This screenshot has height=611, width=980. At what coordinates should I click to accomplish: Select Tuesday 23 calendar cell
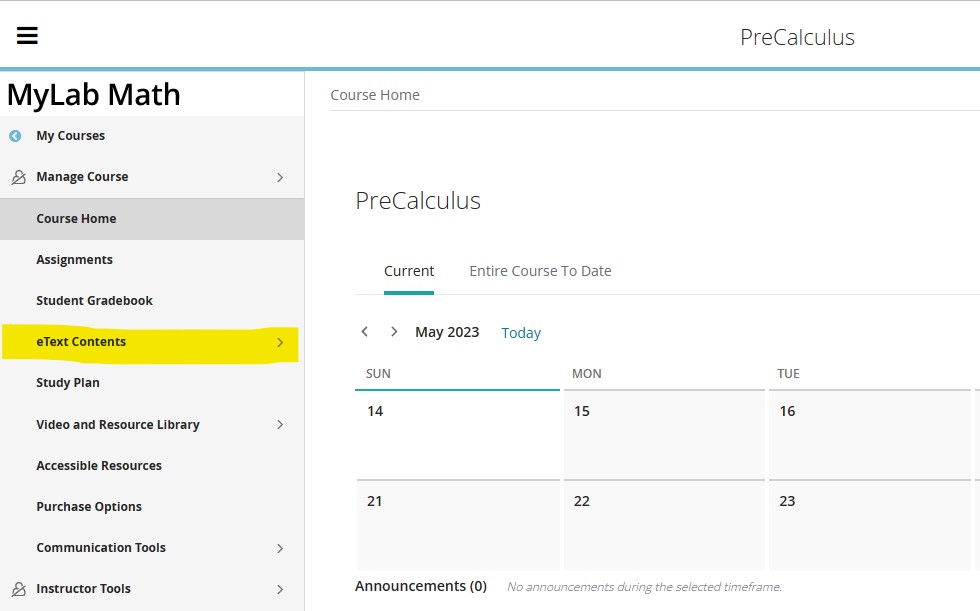(x=869, y=525)
